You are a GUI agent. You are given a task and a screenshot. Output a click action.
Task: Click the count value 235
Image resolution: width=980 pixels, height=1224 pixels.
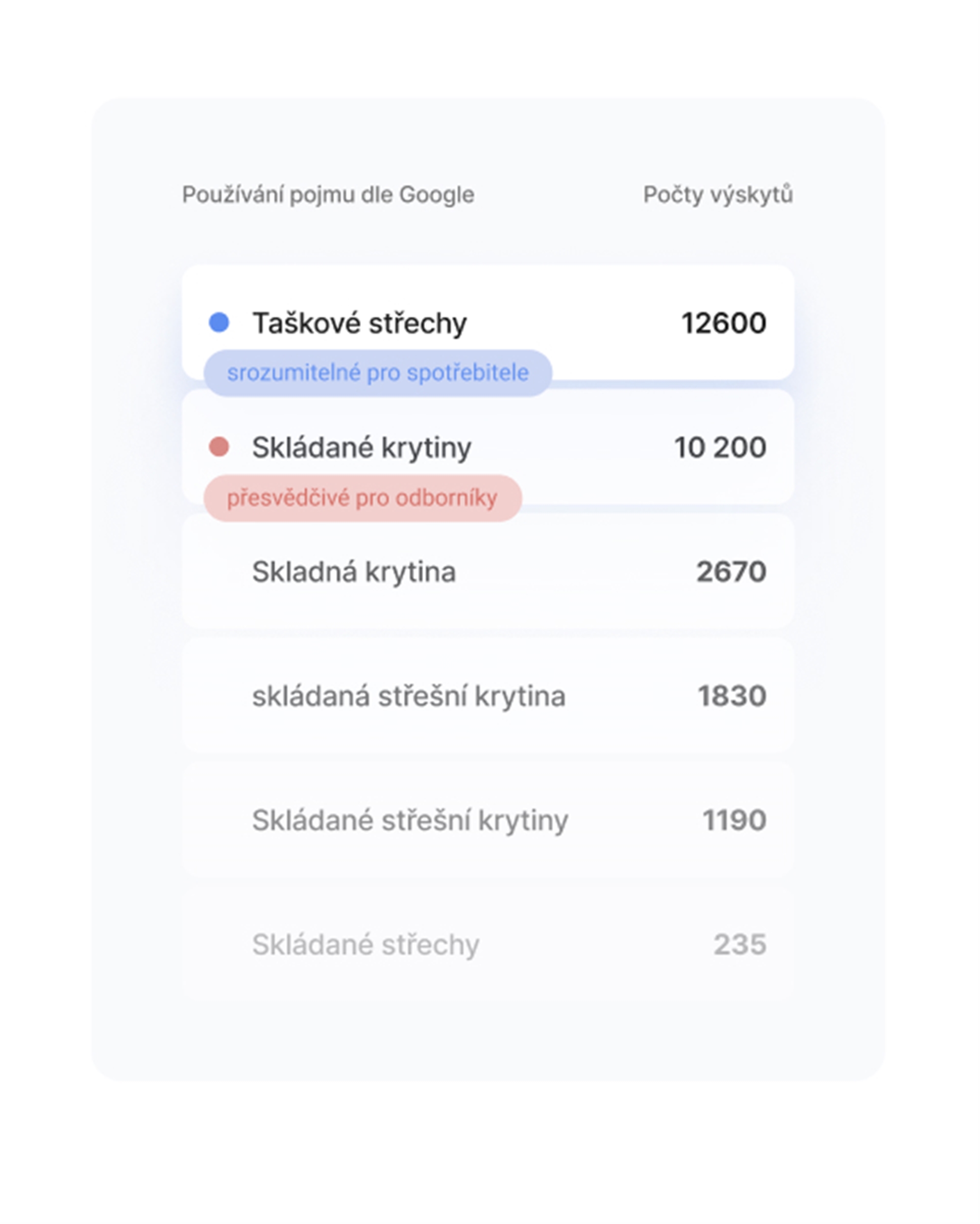coord(740,945)
